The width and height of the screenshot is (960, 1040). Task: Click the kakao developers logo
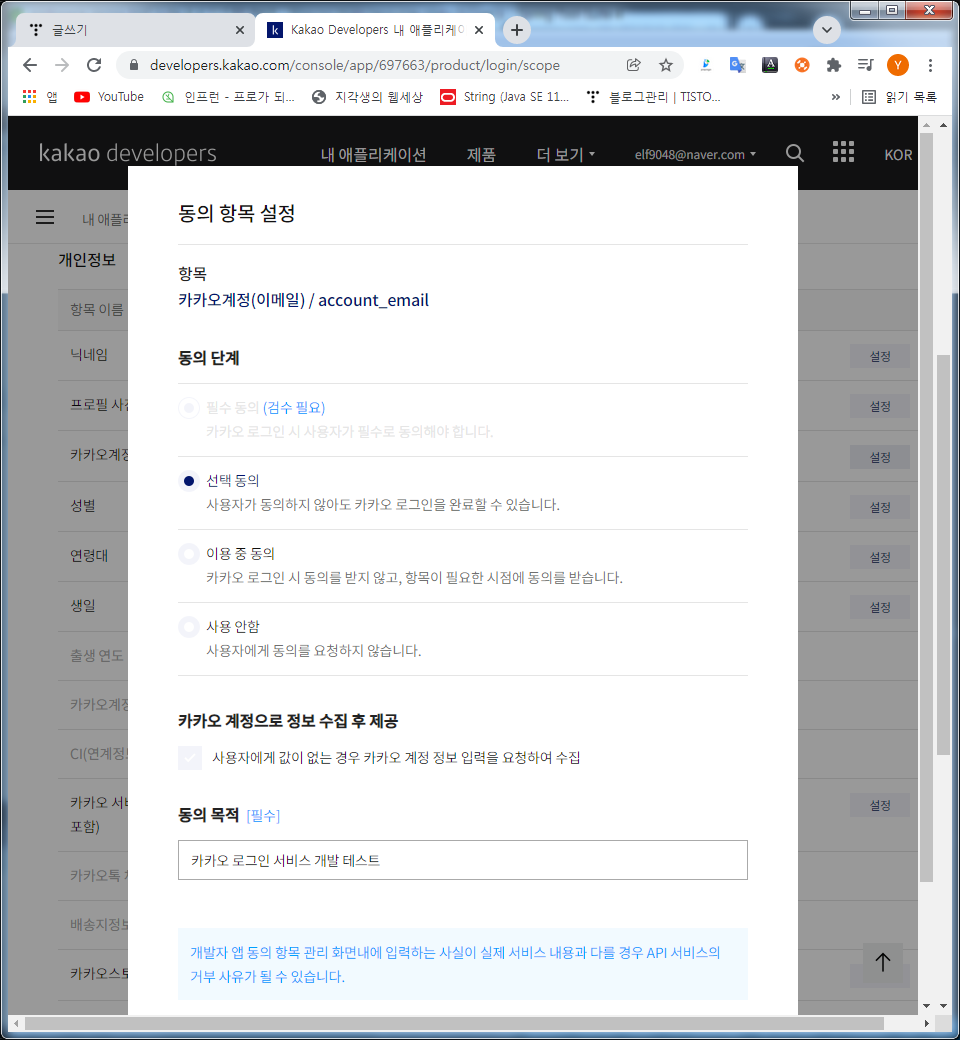(127, 153)
